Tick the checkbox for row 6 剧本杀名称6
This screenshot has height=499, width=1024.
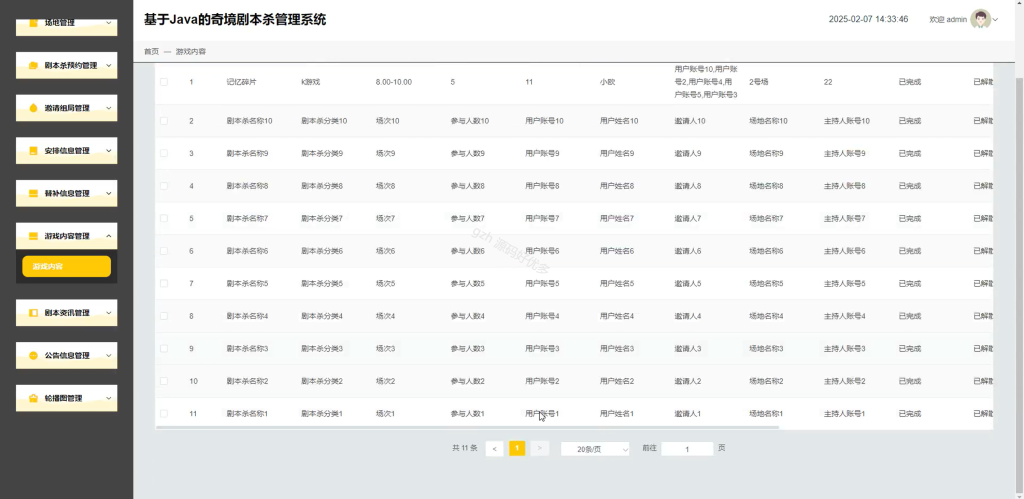click(164, 251)
